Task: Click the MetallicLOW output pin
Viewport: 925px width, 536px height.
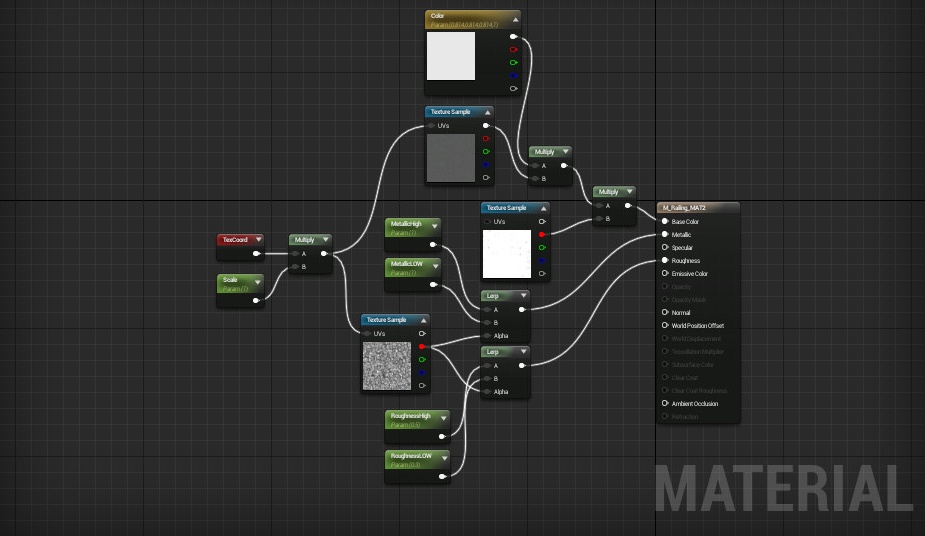Action: point(433,285)
